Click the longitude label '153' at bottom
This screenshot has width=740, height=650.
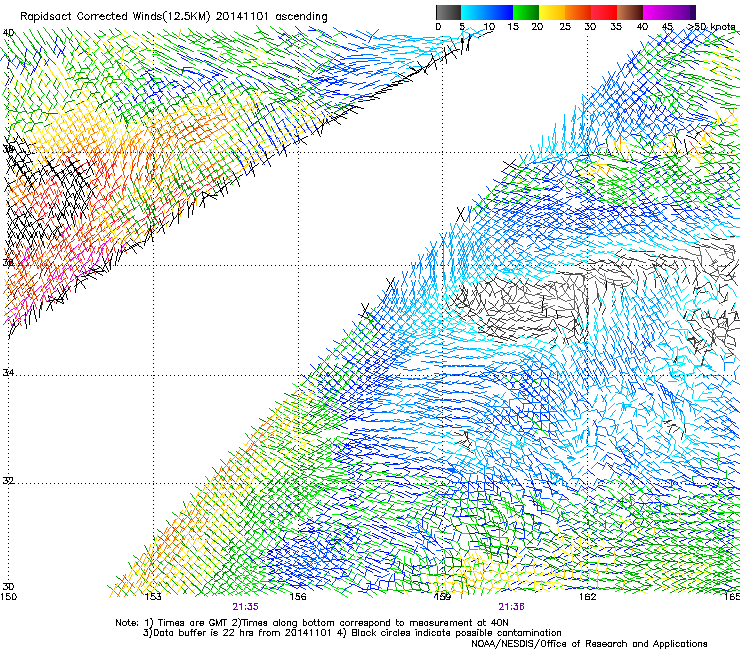[153, 597]
